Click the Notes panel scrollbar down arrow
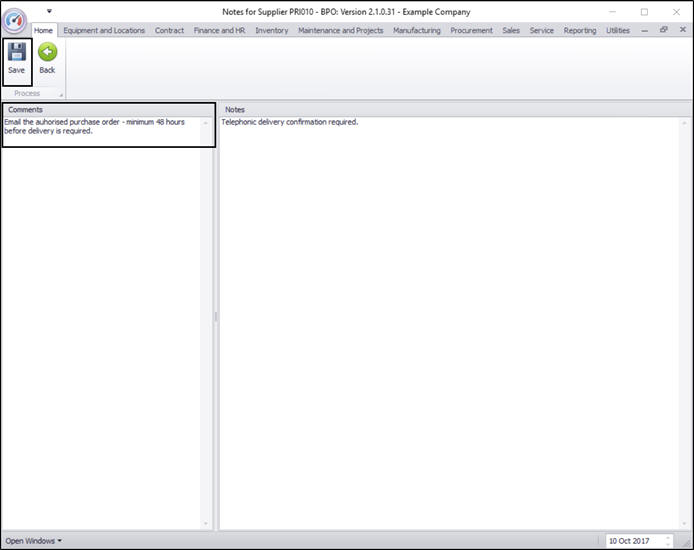Screen dimensions: 694x550 point(684,524)
